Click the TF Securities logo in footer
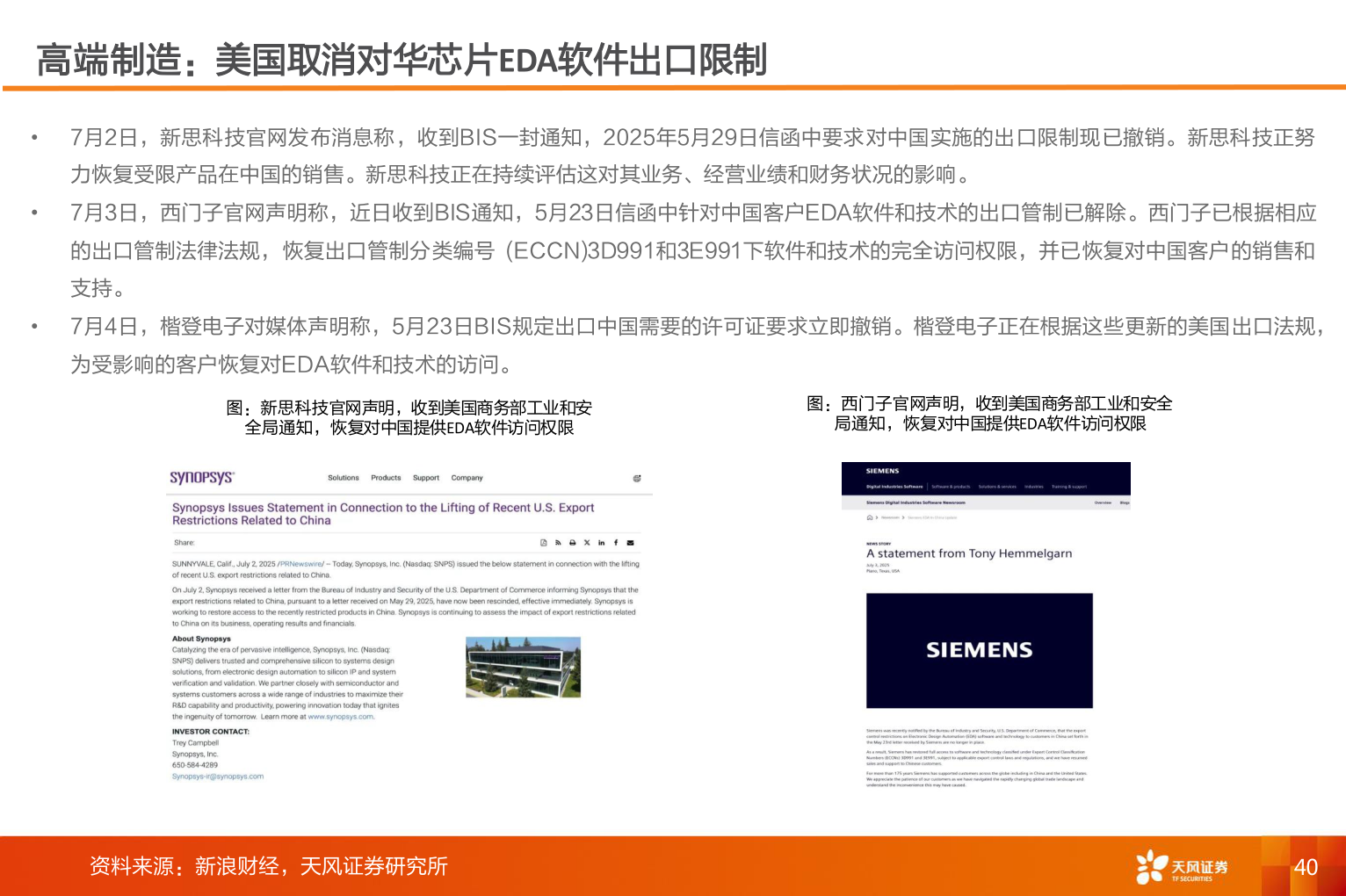 tap(1182, 867)
